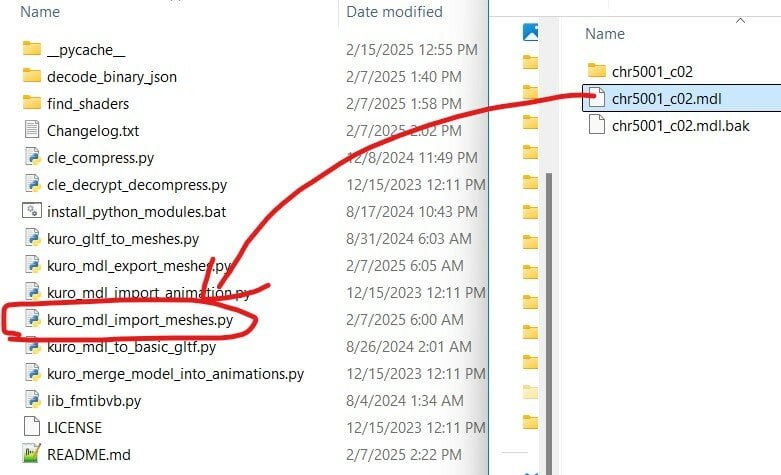Click date 2/7/2025 2:22 PM

pos(403,454)
